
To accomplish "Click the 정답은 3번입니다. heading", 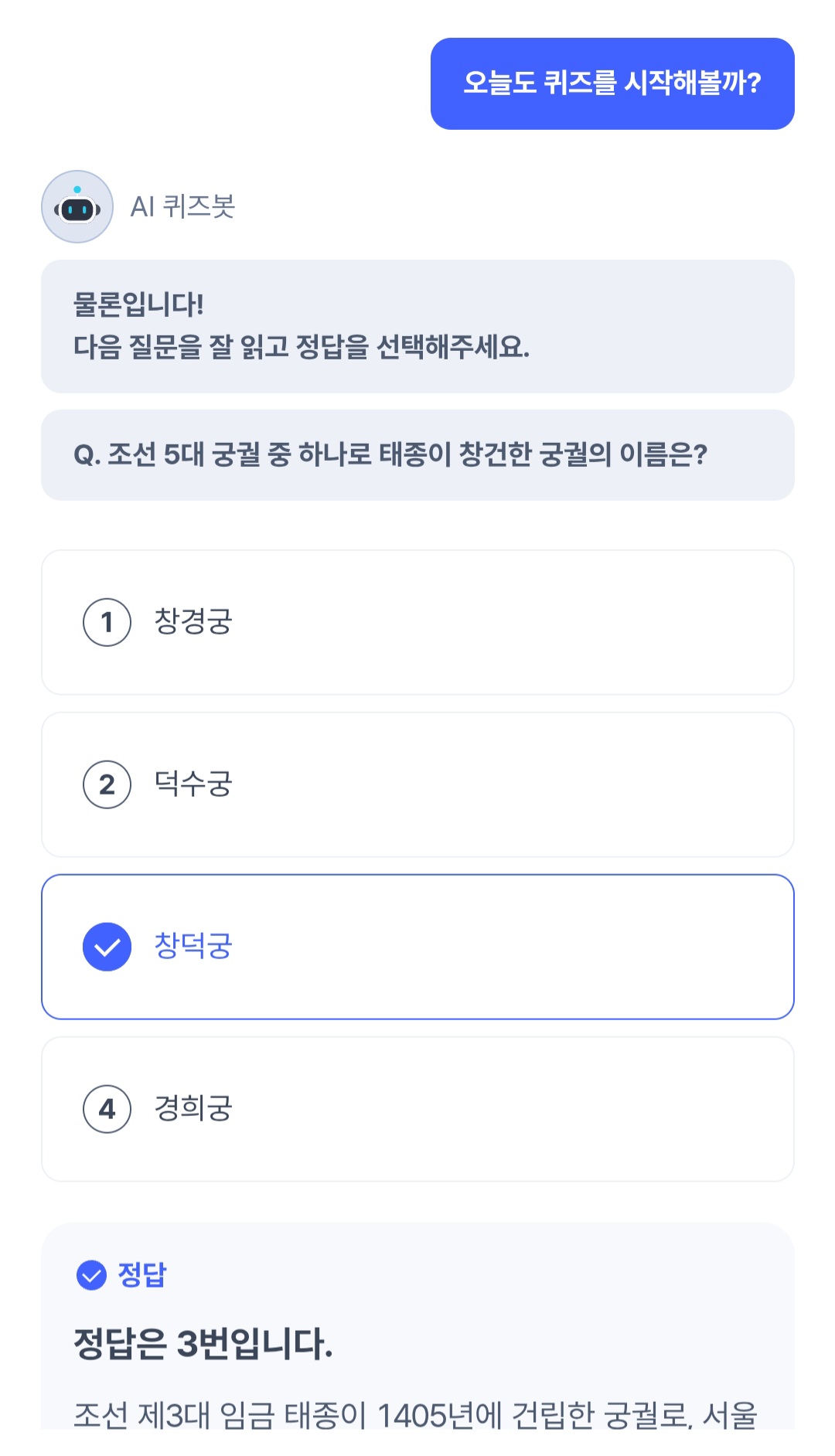I will click(203, 1344).
